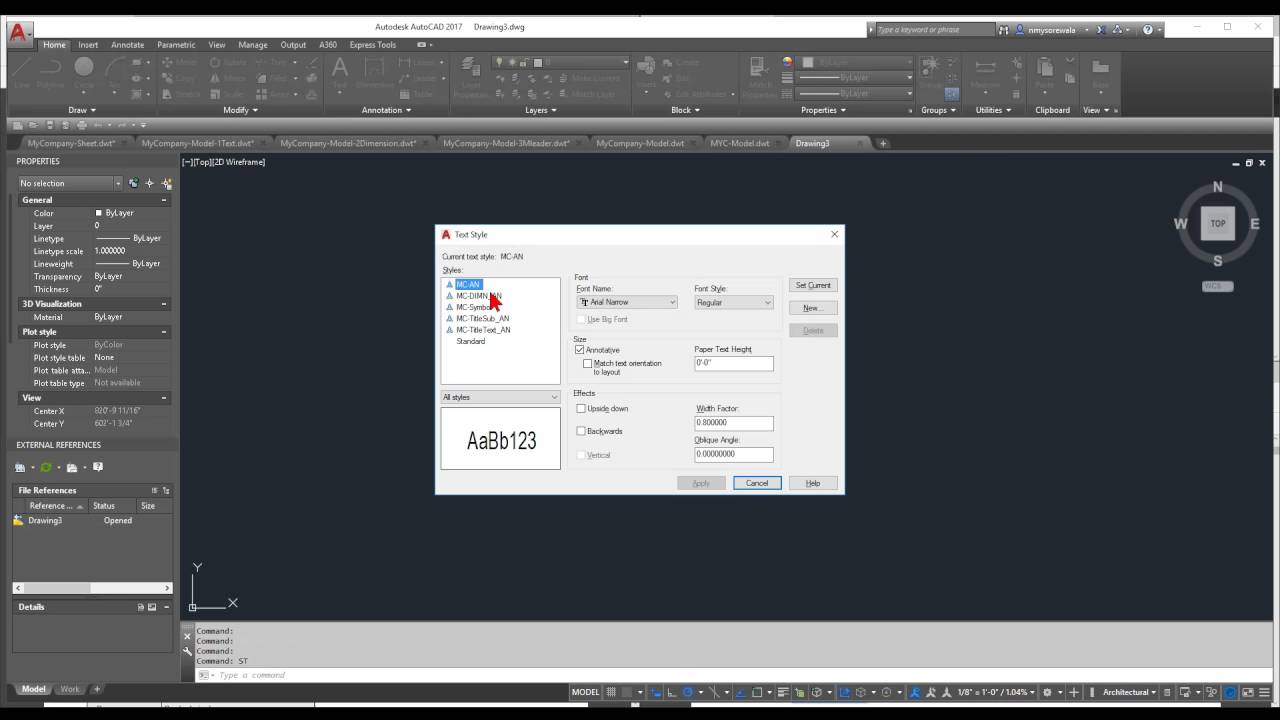
Task: Collapse the General section in Properties
Action: (164, 200)
